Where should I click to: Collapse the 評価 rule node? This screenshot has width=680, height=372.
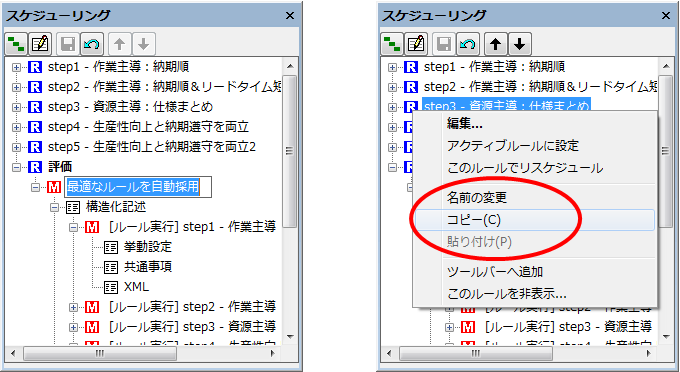click(16, 167)
